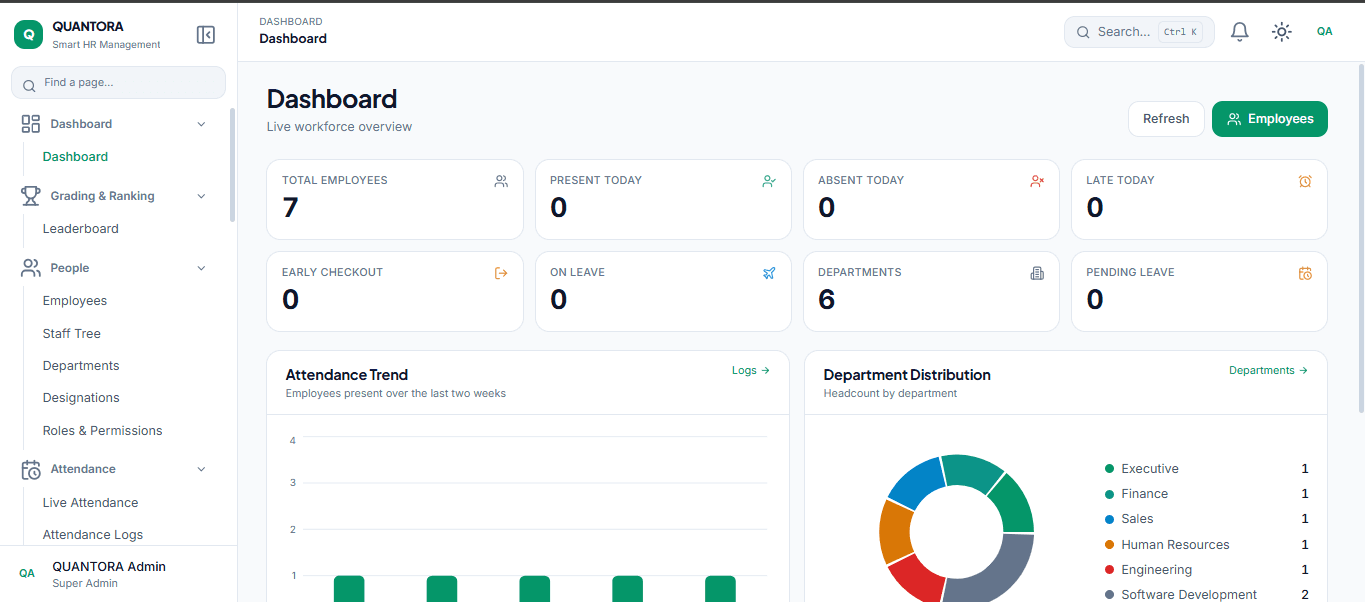The image size is (1365, 602).
Task: Click the Present Today check-user icon
Action: [769, 181]
